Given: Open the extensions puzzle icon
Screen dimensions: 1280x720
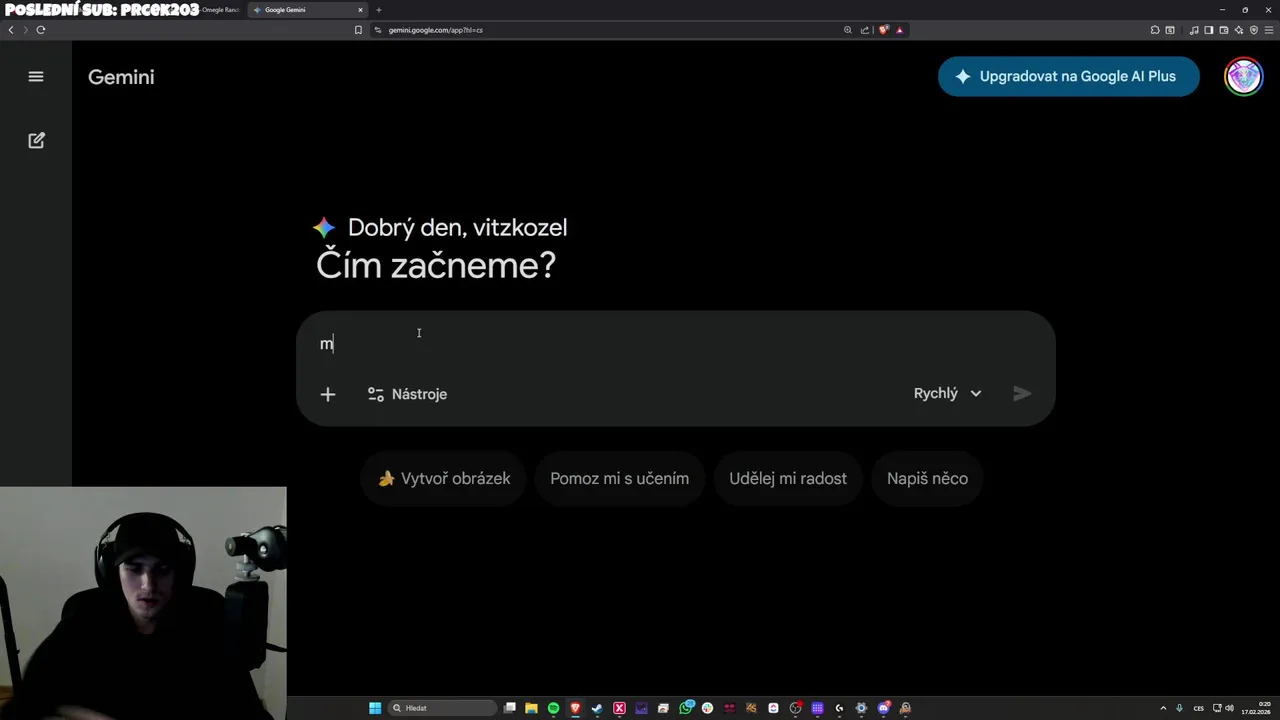Looking at the screenshot, I should pos(1155,30).
